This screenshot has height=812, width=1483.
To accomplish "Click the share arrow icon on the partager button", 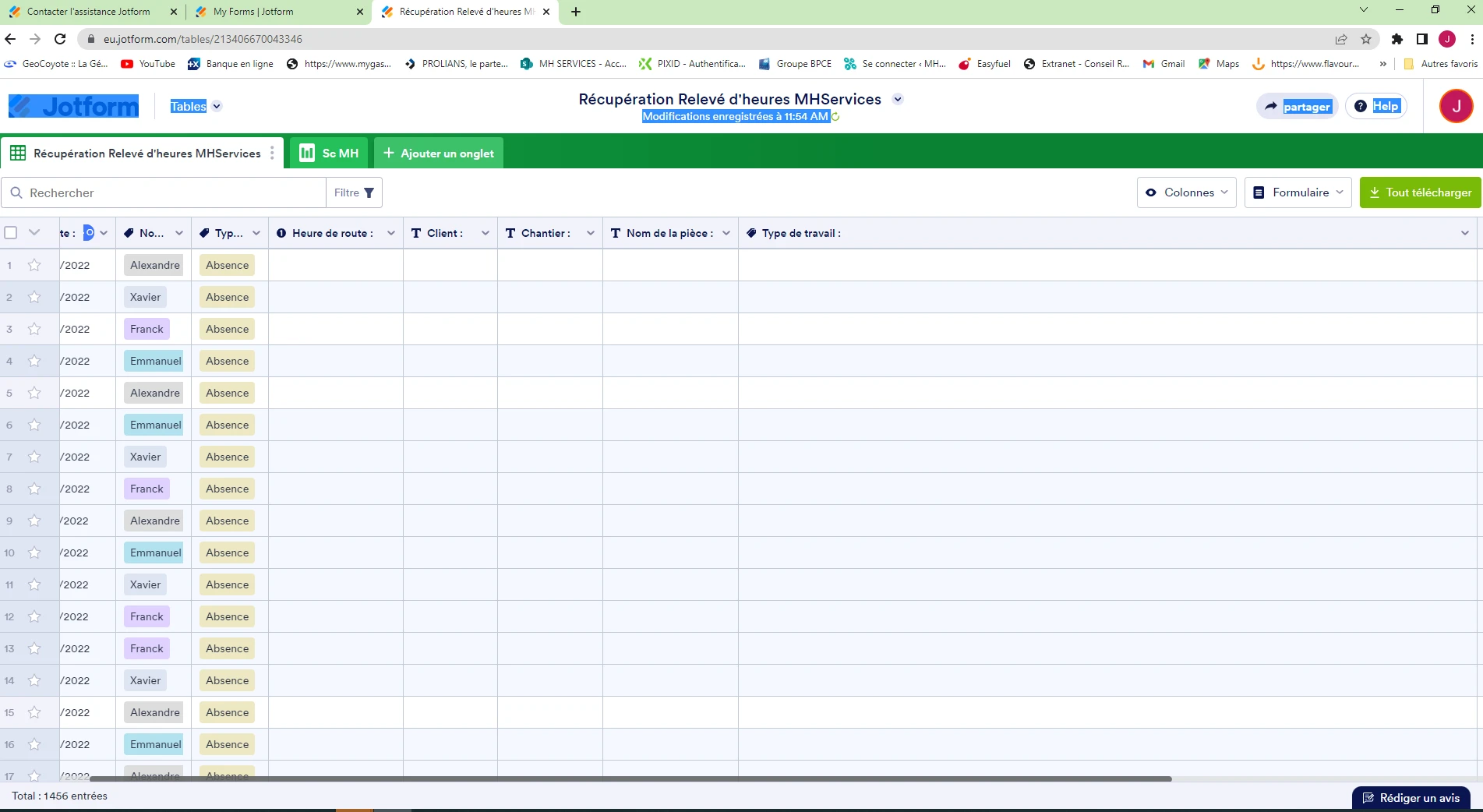I will pos(1269,105).
